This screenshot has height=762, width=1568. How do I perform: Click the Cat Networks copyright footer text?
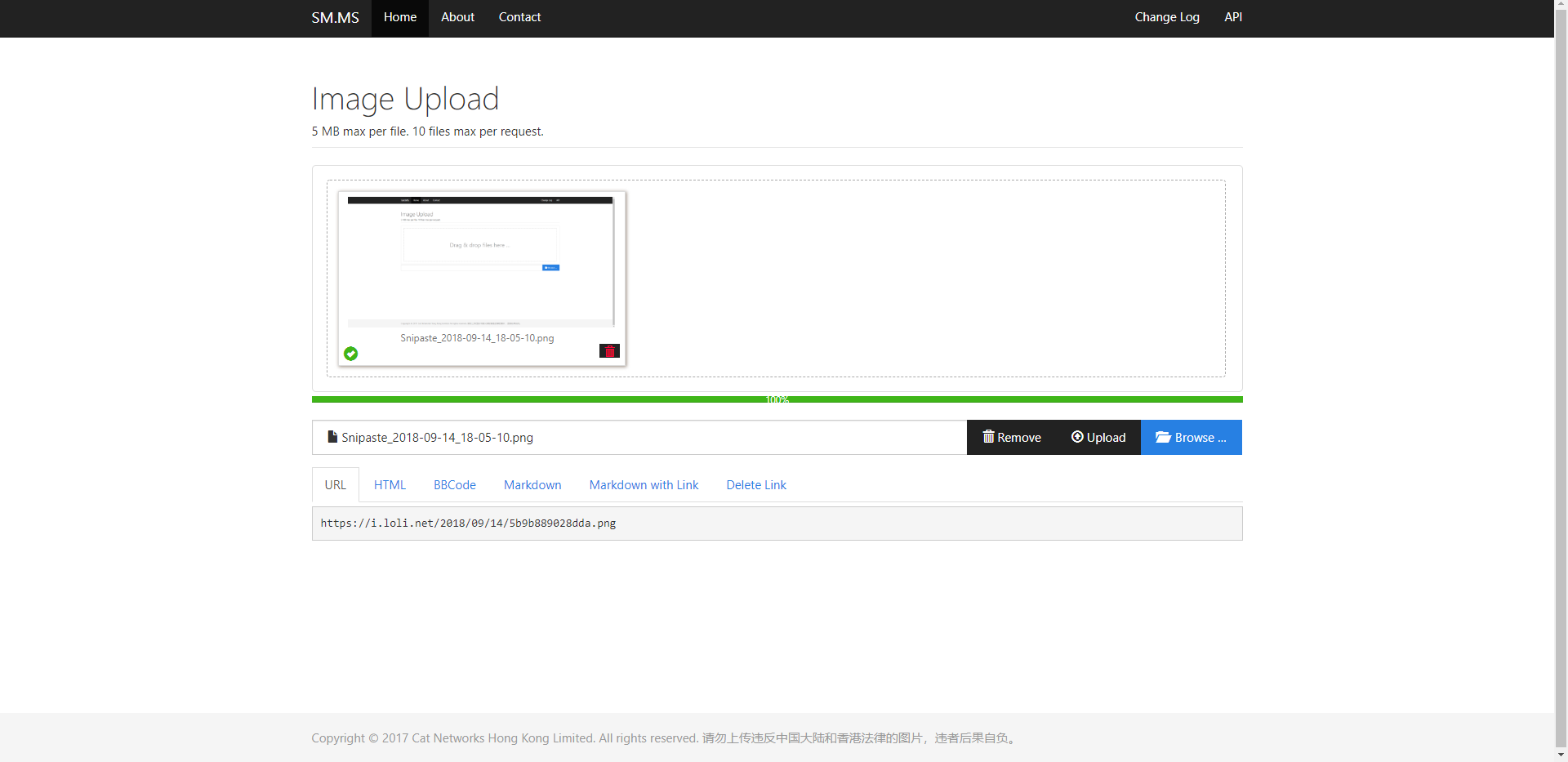(x=665, y=738)
